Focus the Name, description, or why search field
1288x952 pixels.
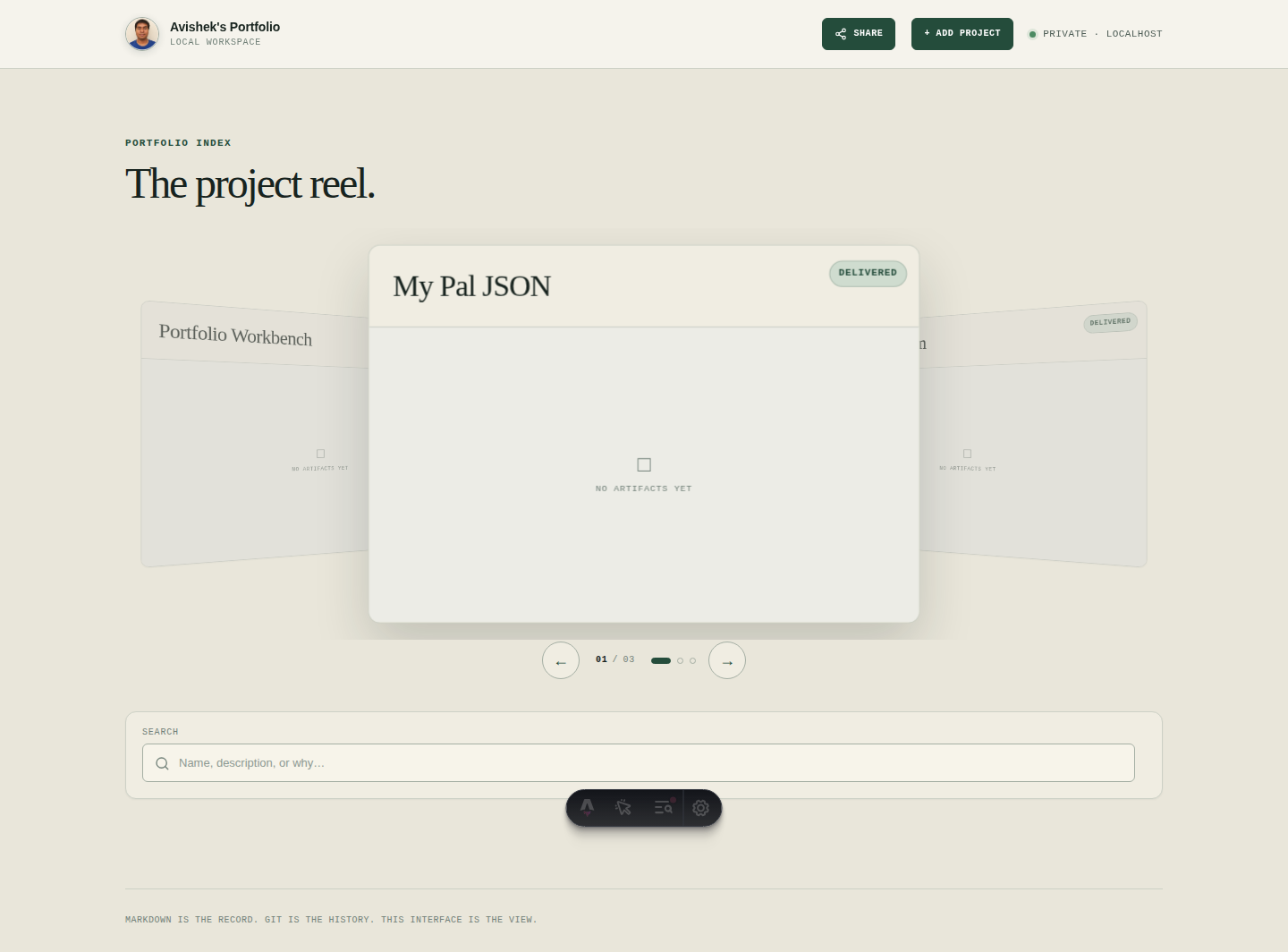639,763
